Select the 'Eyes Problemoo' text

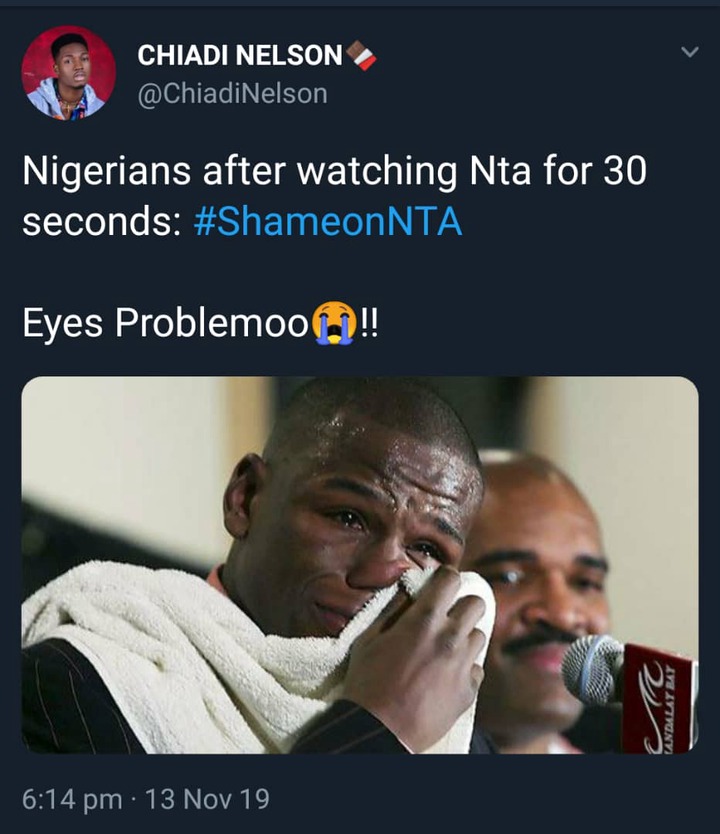click(165, 323)
